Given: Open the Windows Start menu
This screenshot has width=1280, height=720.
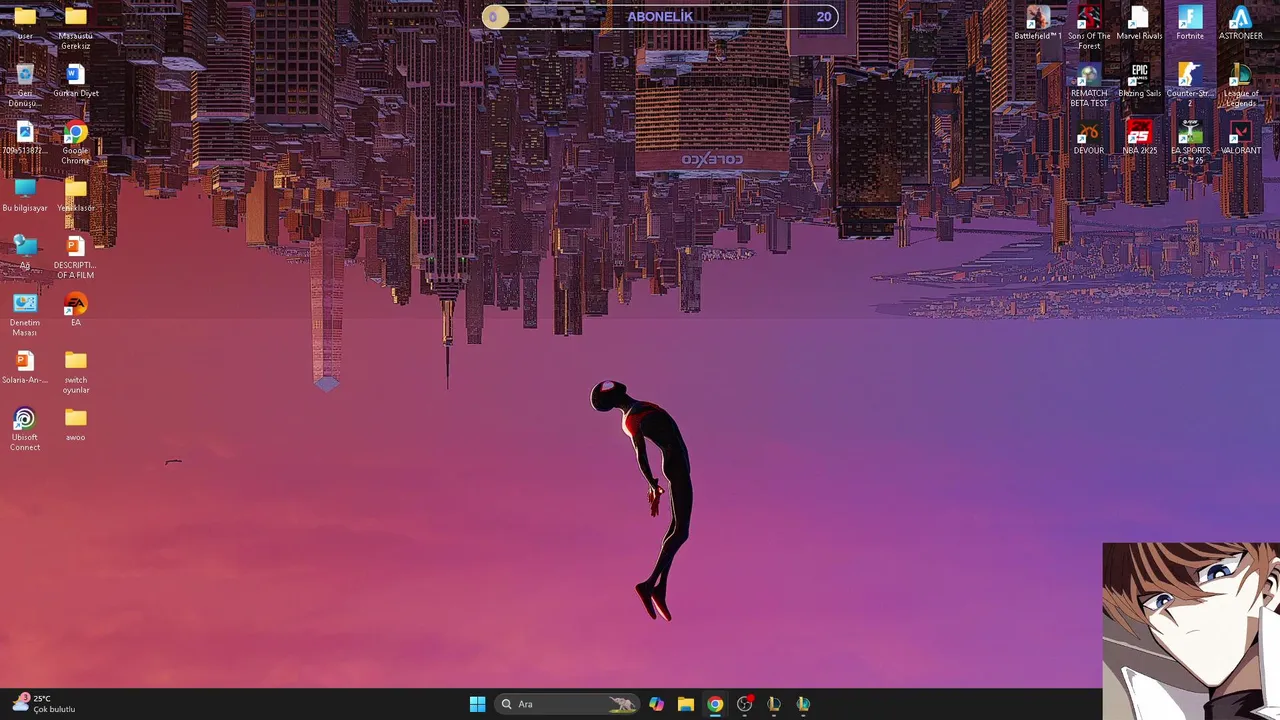Looking at the screenshot, I should 477,704.
